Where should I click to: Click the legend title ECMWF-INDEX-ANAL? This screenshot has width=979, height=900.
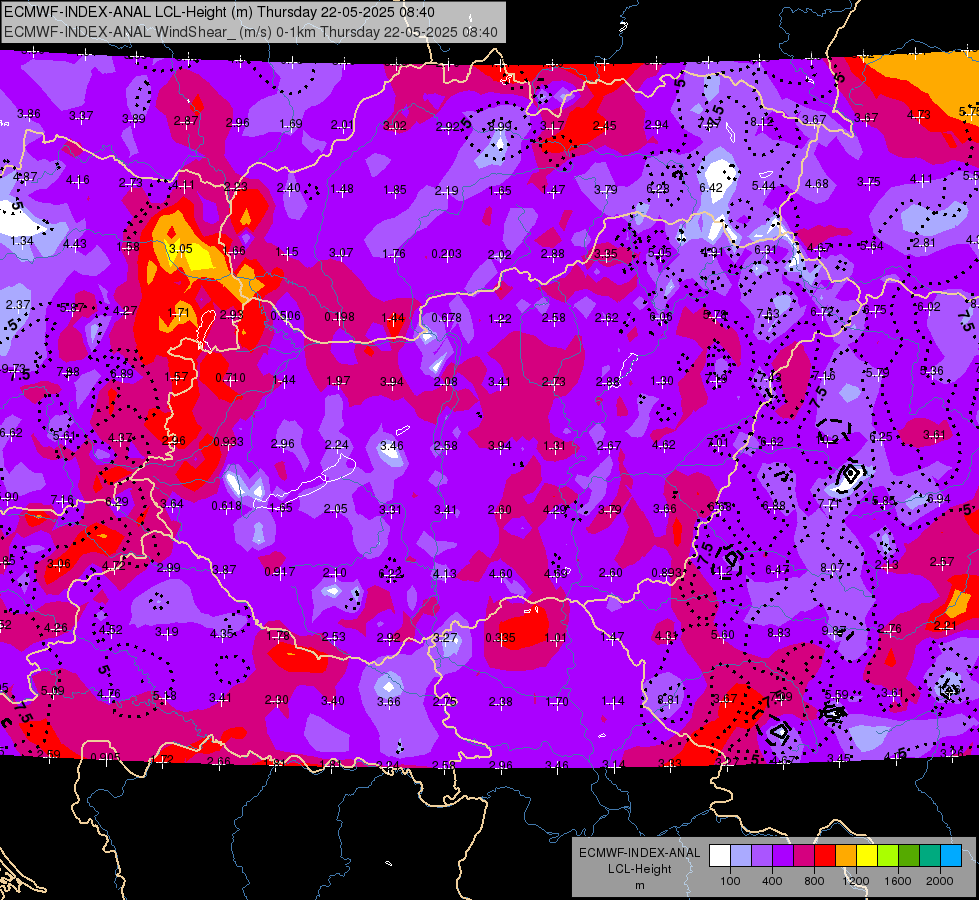click(639, 853)
